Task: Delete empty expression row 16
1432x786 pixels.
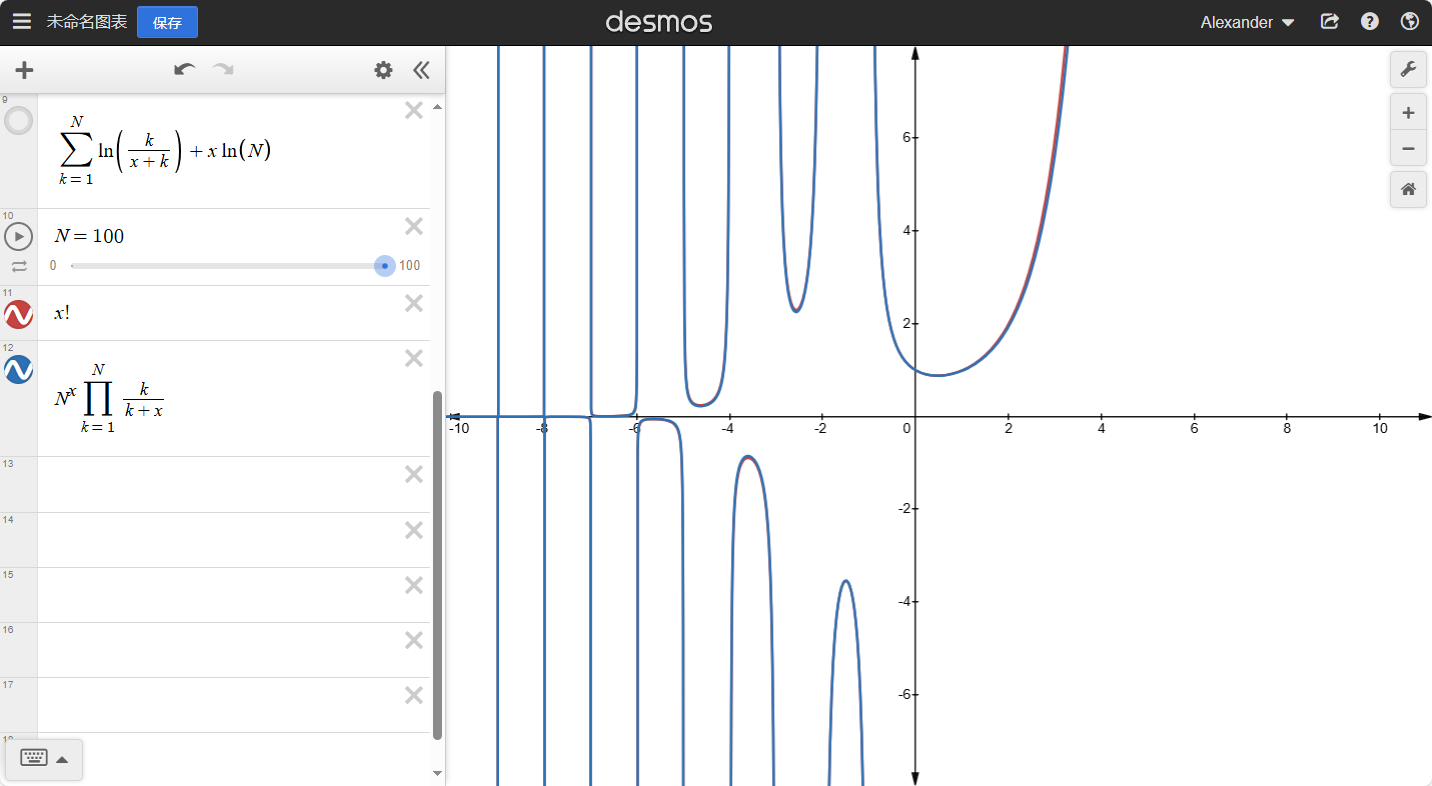Action: pos(414,640)
